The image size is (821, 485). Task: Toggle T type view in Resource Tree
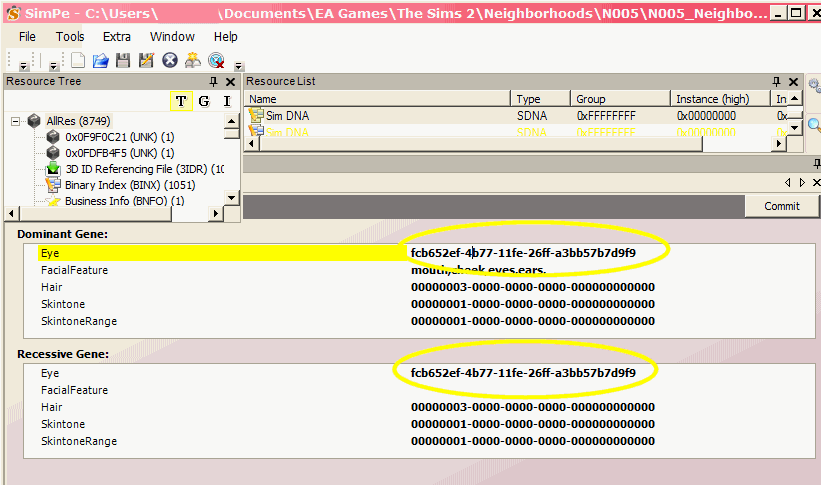click(181, 101)
